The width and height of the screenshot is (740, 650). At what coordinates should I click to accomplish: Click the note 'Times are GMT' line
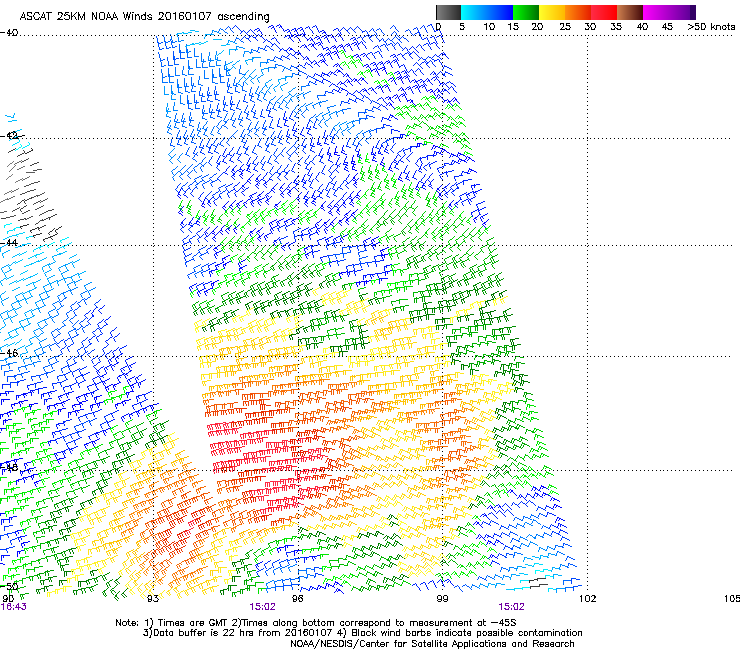click(x=316, y=623)
